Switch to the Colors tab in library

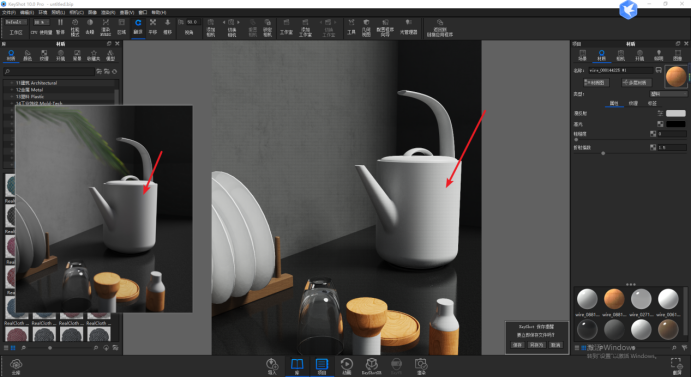point(27,55)
